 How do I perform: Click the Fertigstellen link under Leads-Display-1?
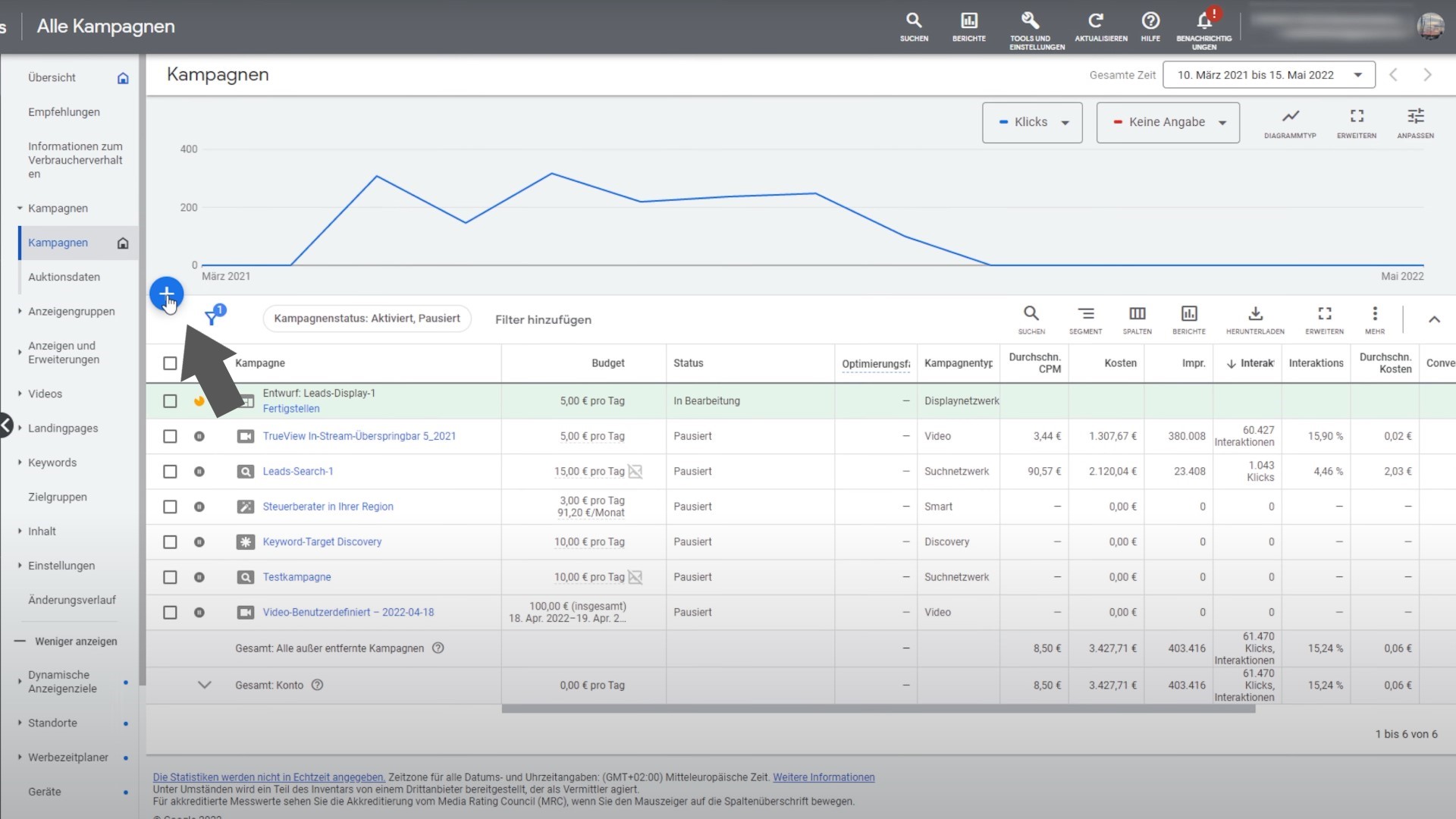(291, 408)
